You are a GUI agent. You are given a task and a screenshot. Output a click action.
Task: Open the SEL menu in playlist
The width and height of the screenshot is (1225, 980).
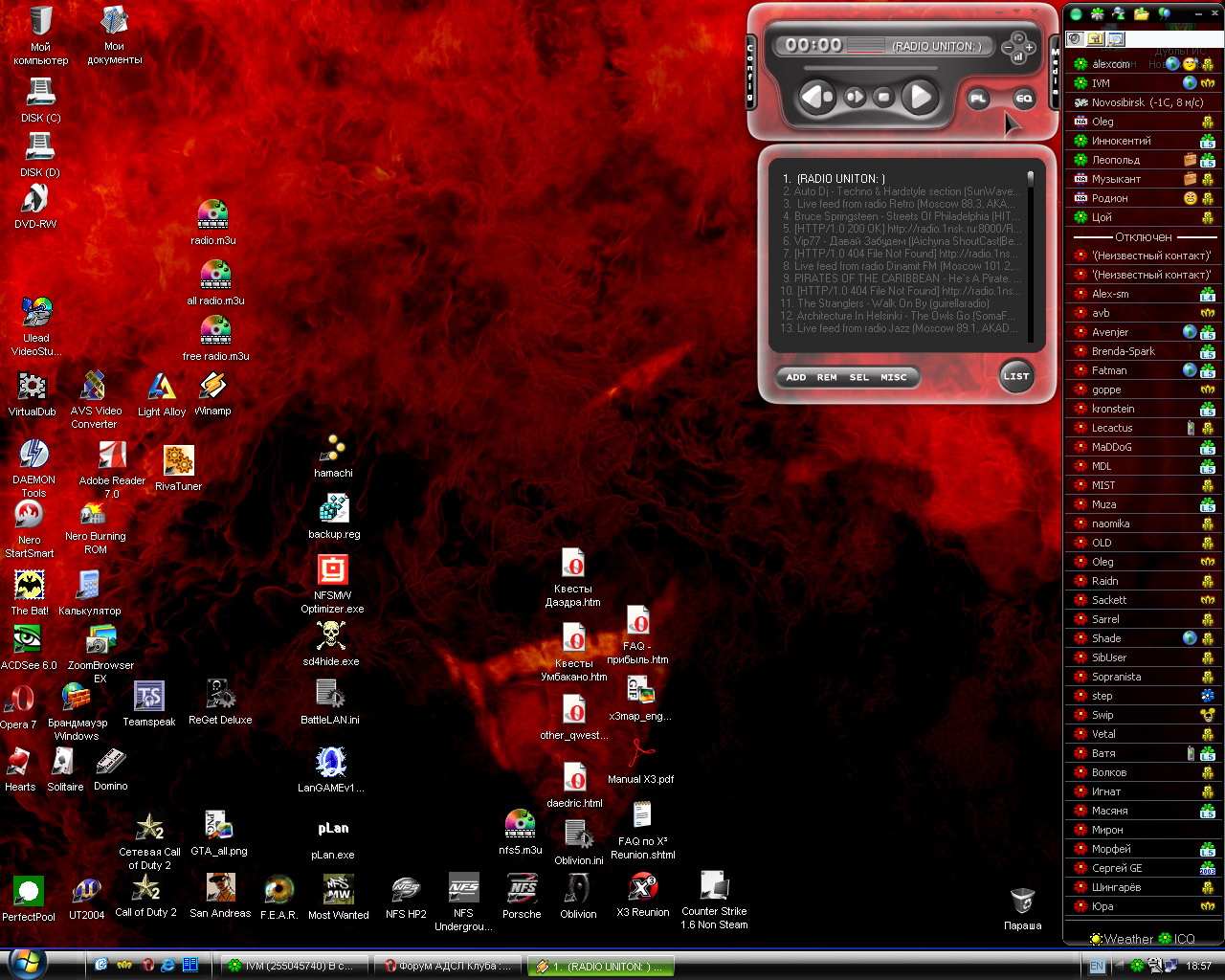[x=858, y=377]
